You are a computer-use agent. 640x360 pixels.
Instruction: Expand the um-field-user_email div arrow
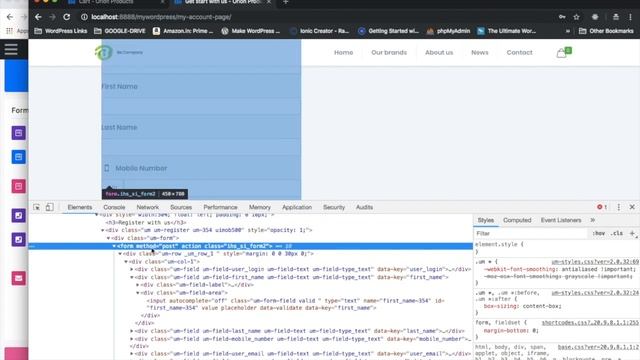132,354
